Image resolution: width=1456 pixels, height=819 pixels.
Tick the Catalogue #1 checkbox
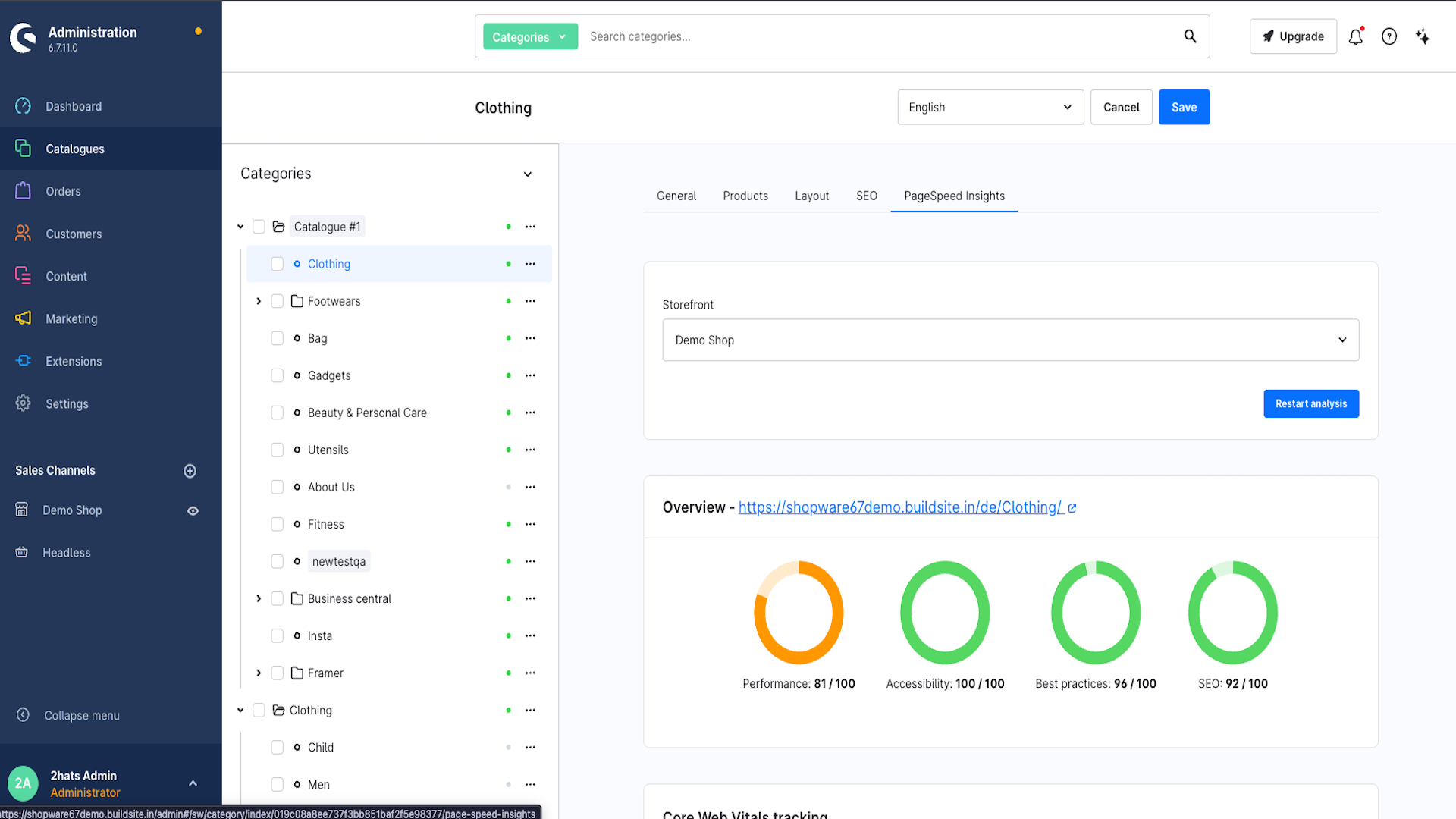(259, 227)
